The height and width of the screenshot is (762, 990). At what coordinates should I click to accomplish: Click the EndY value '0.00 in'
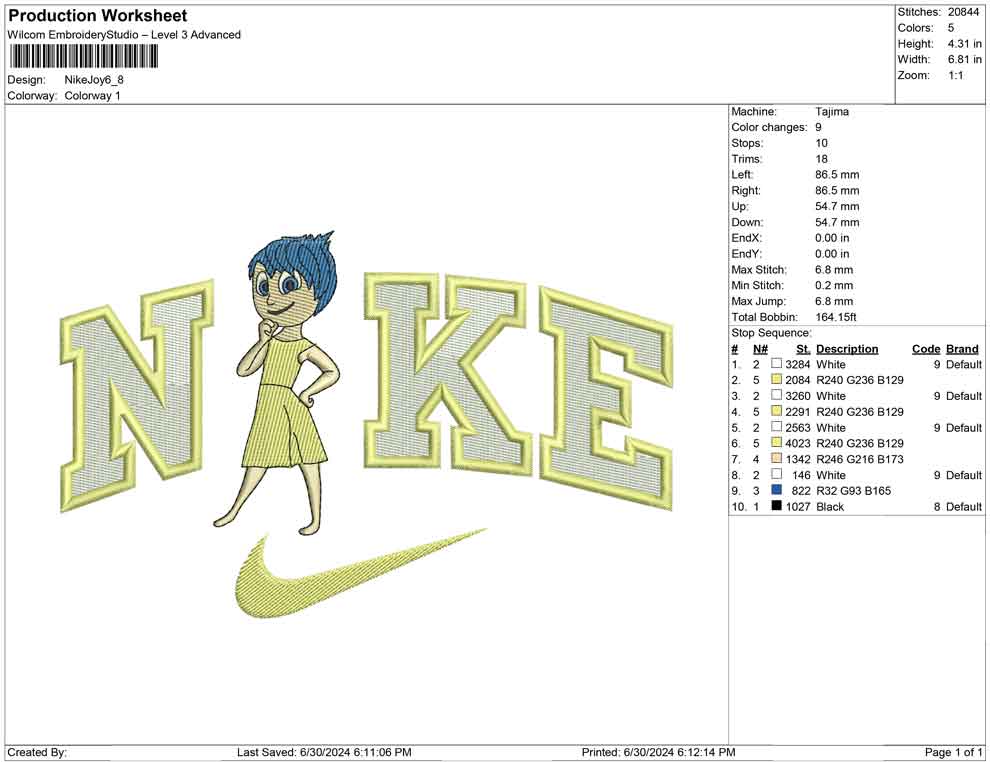pos(832,253)
